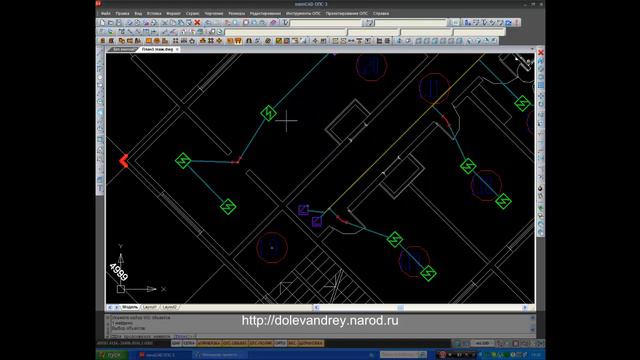Click the first layout tab navigation arrow

click(x=110, y=307)
